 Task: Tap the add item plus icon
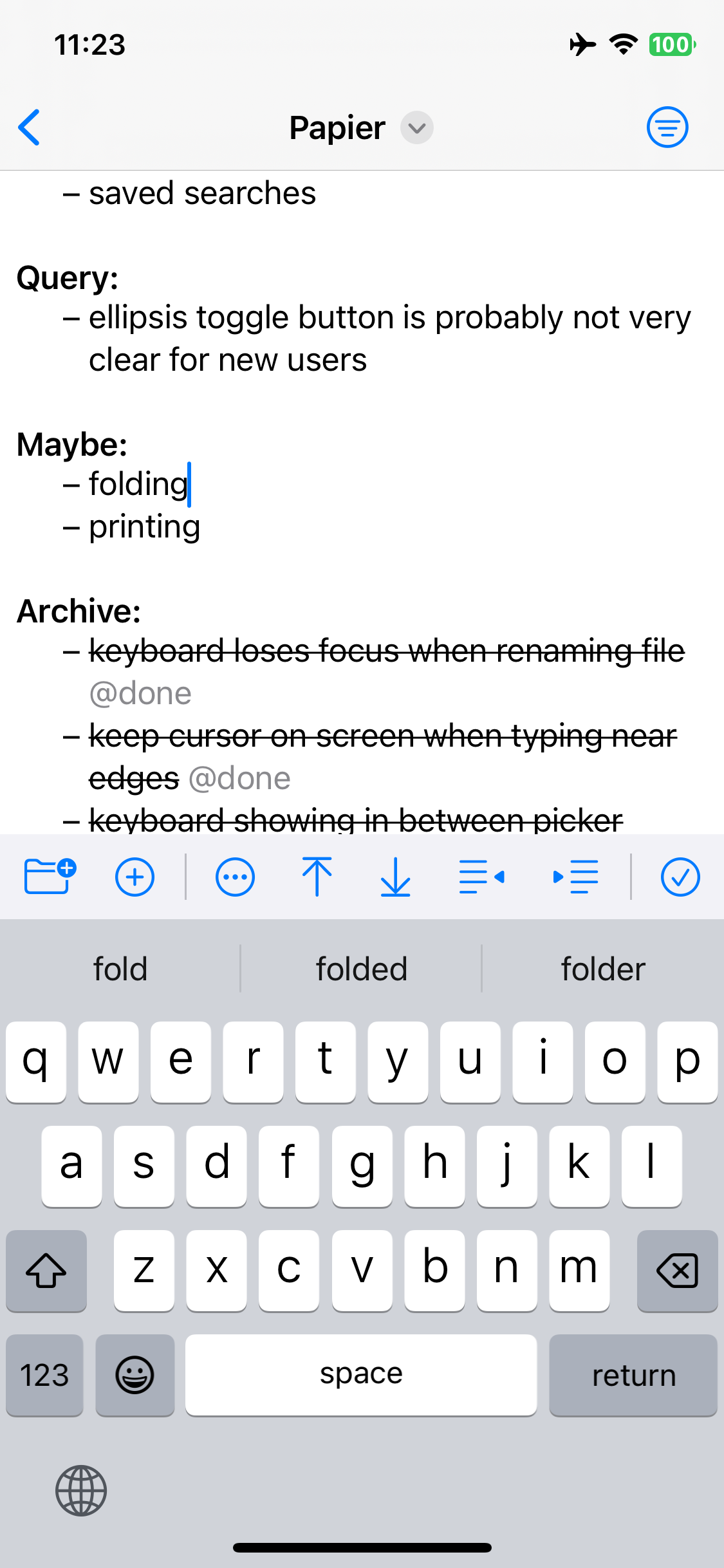[135, 877]
